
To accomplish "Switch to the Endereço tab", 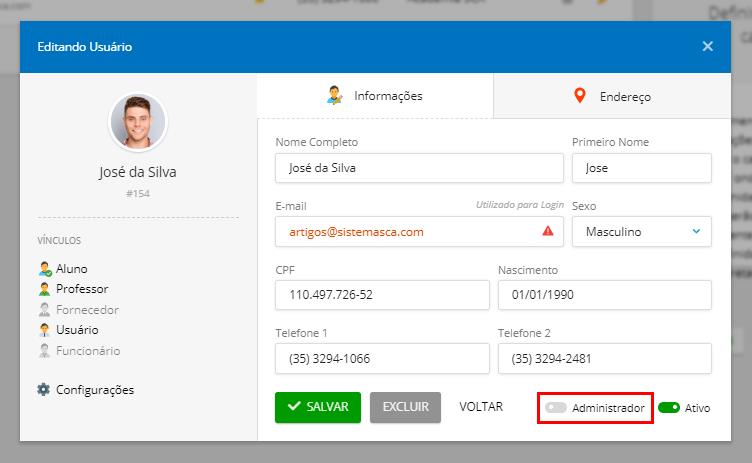I will [612, 96].
